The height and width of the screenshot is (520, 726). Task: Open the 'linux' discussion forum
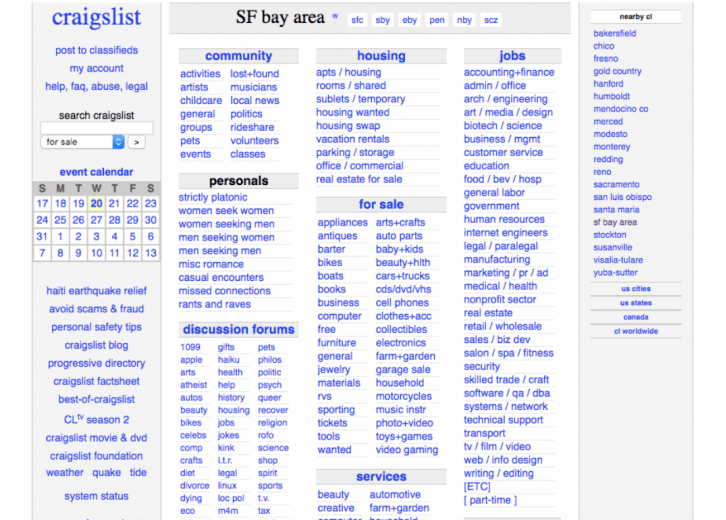click(x=227, y=486)
